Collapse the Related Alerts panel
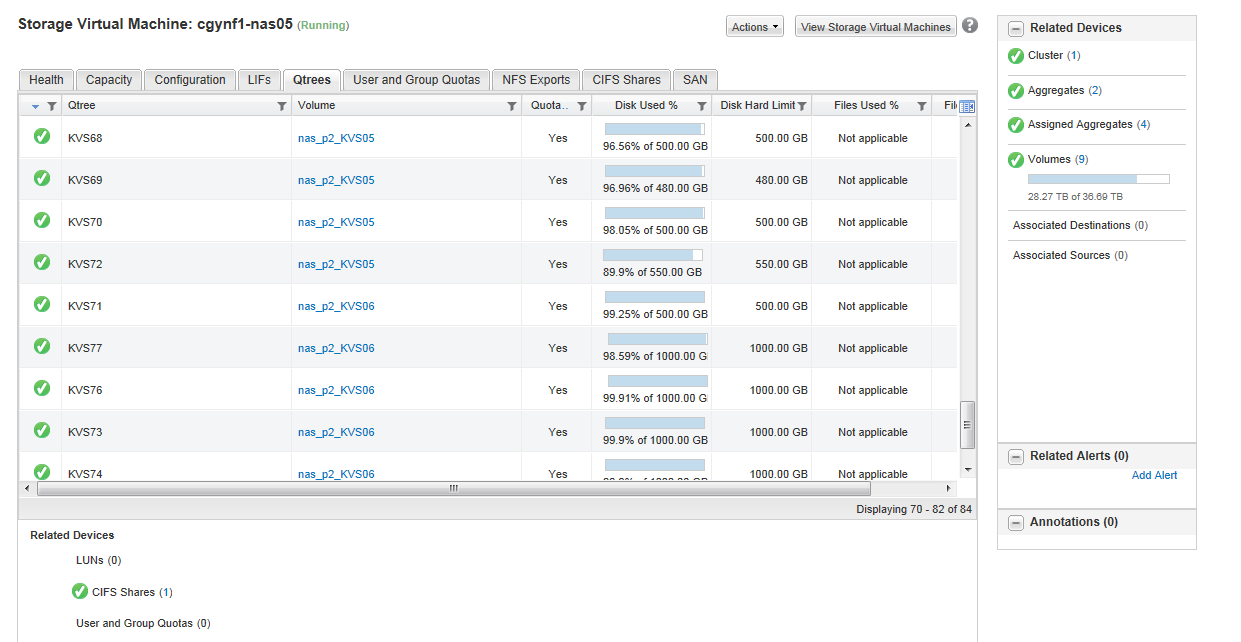The image size is (1241, 642). [1016, 457]
